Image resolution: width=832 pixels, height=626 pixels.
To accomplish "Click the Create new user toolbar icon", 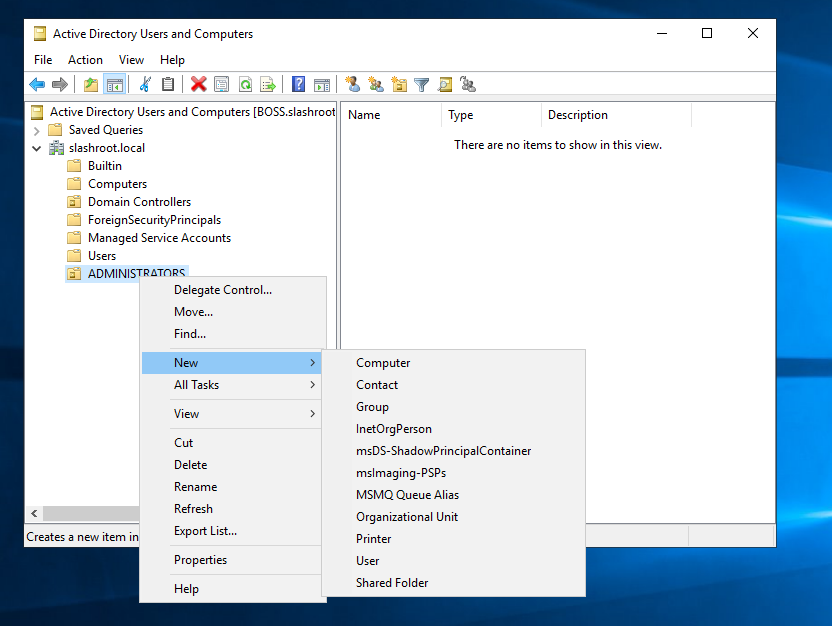I will [352, 85].
